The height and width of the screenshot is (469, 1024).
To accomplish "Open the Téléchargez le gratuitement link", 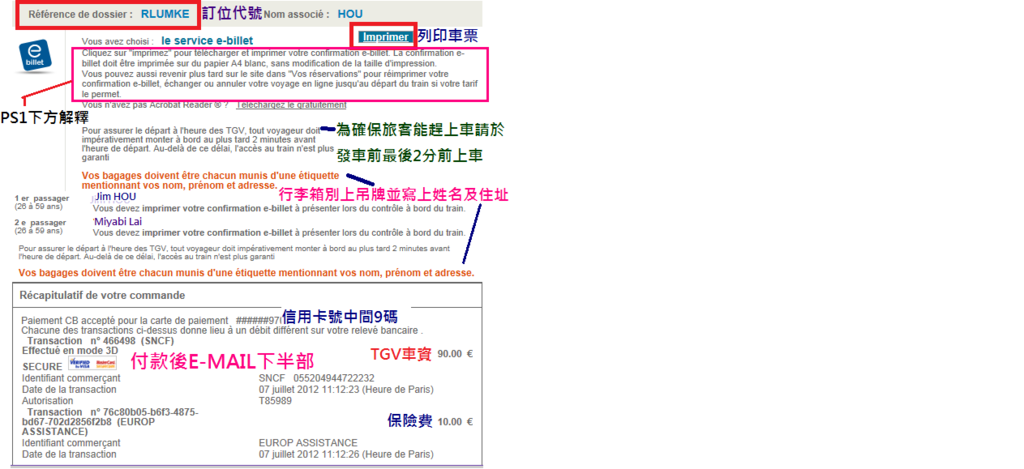I will click(291, 105).
